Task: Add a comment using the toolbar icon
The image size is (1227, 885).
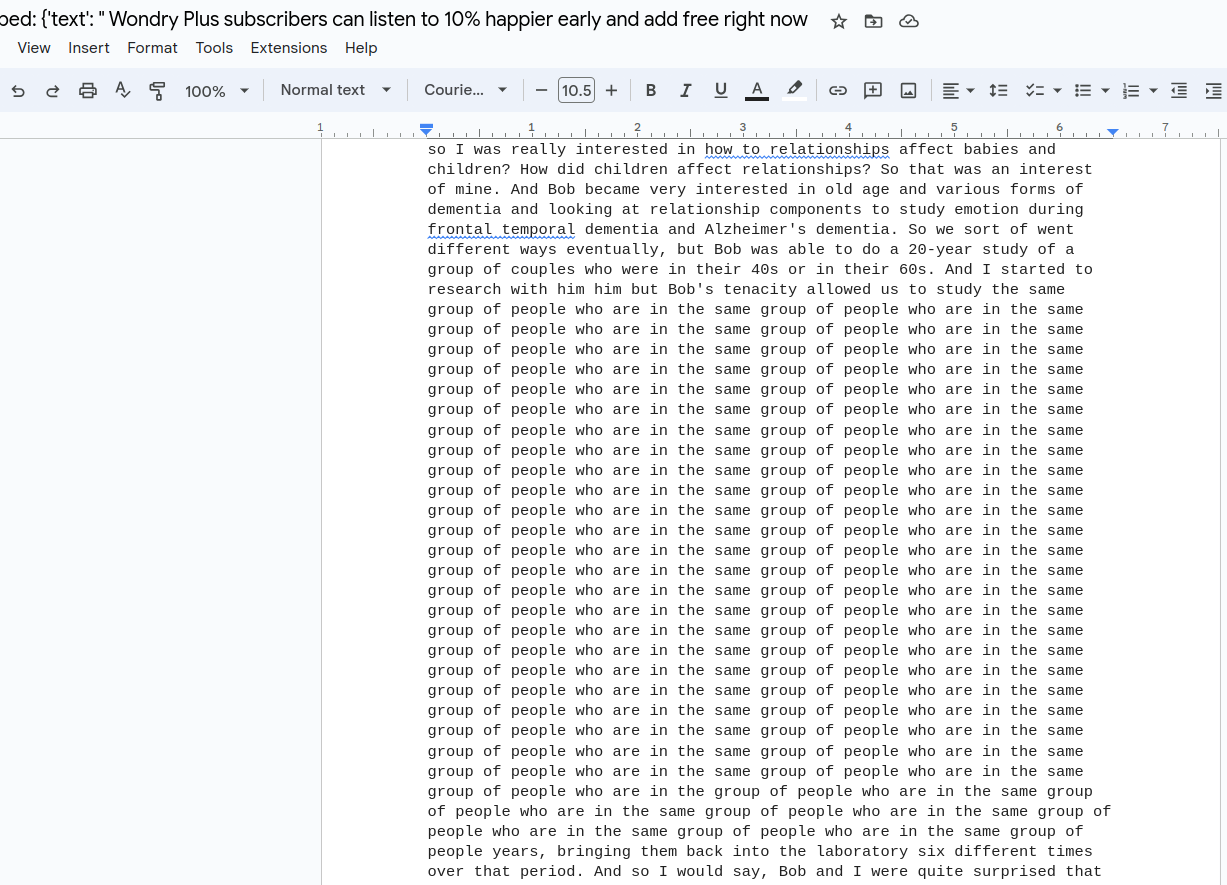Action: click(x=873, y=91)
